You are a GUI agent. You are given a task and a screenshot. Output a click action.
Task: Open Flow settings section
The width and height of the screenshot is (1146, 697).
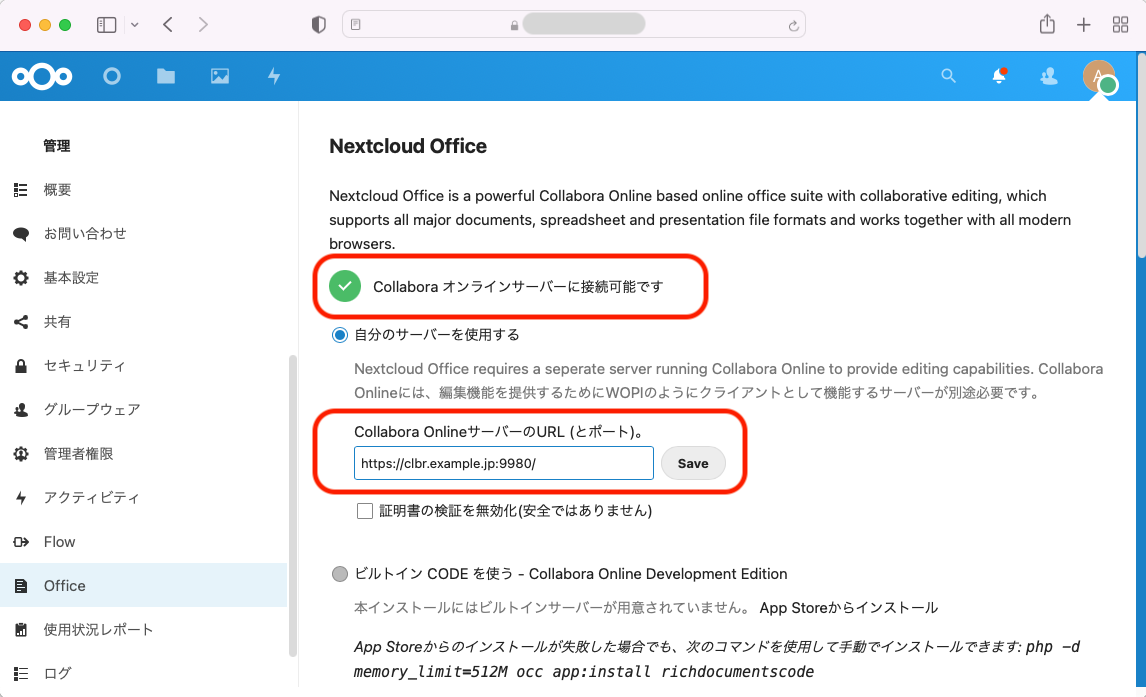click(x=143, y=541)
